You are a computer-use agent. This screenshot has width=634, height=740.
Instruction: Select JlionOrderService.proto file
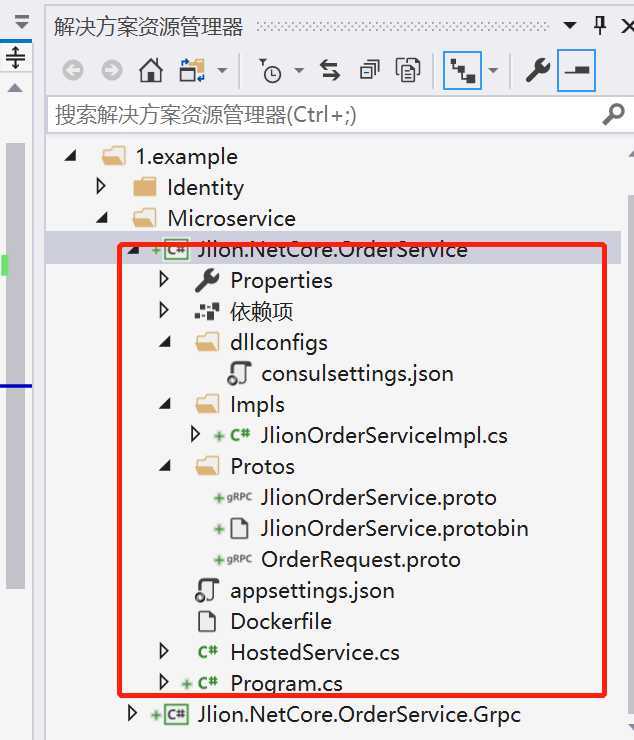379,498
